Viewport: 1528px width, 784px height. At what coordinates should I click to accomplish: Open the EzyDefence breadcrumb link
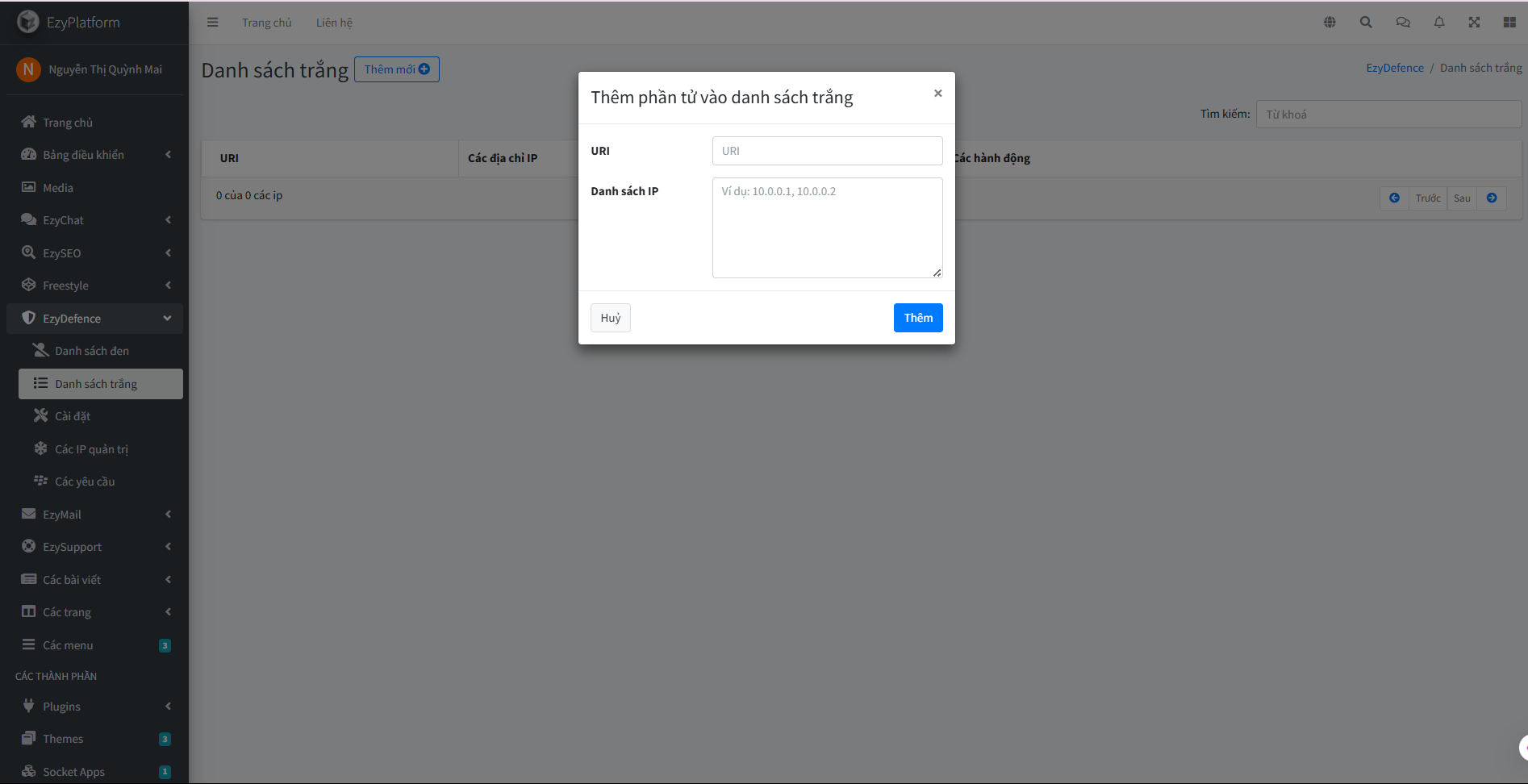1395,67
